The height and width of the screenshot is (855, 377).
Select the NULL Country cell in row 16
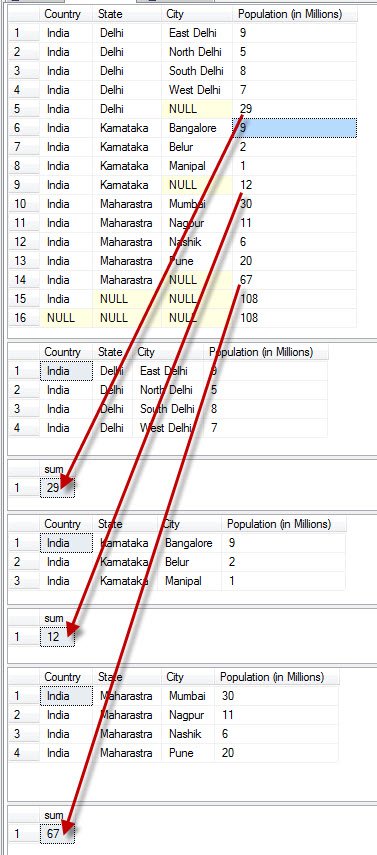click(66, 318)
